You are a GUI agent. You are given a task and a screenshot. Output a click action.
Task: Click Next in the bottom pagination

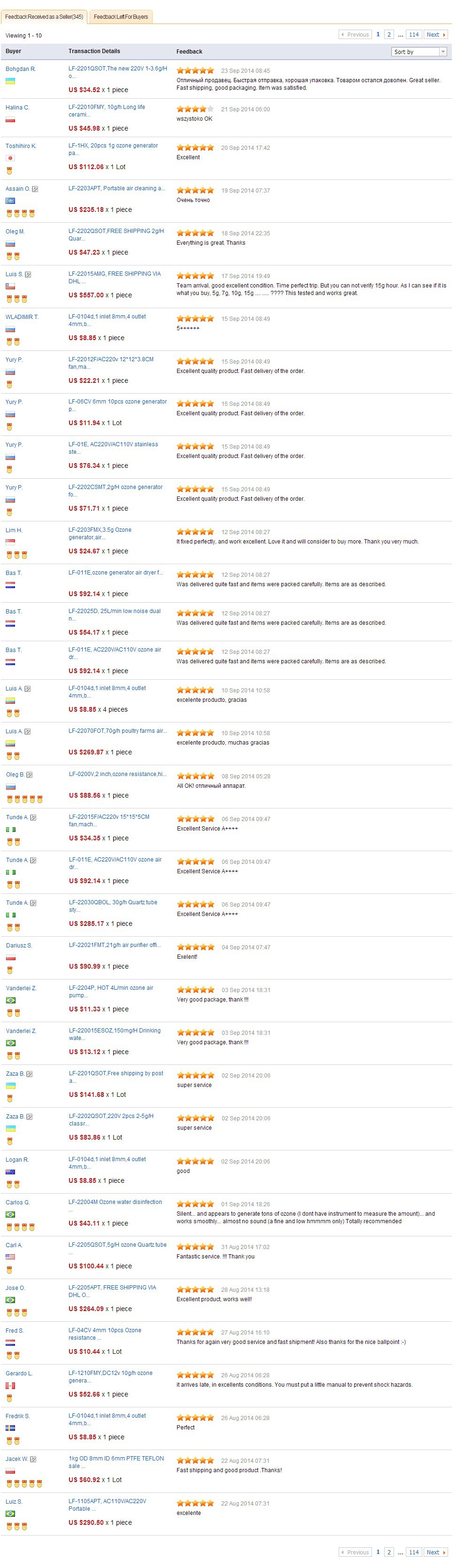click(x=435, y=1552)
